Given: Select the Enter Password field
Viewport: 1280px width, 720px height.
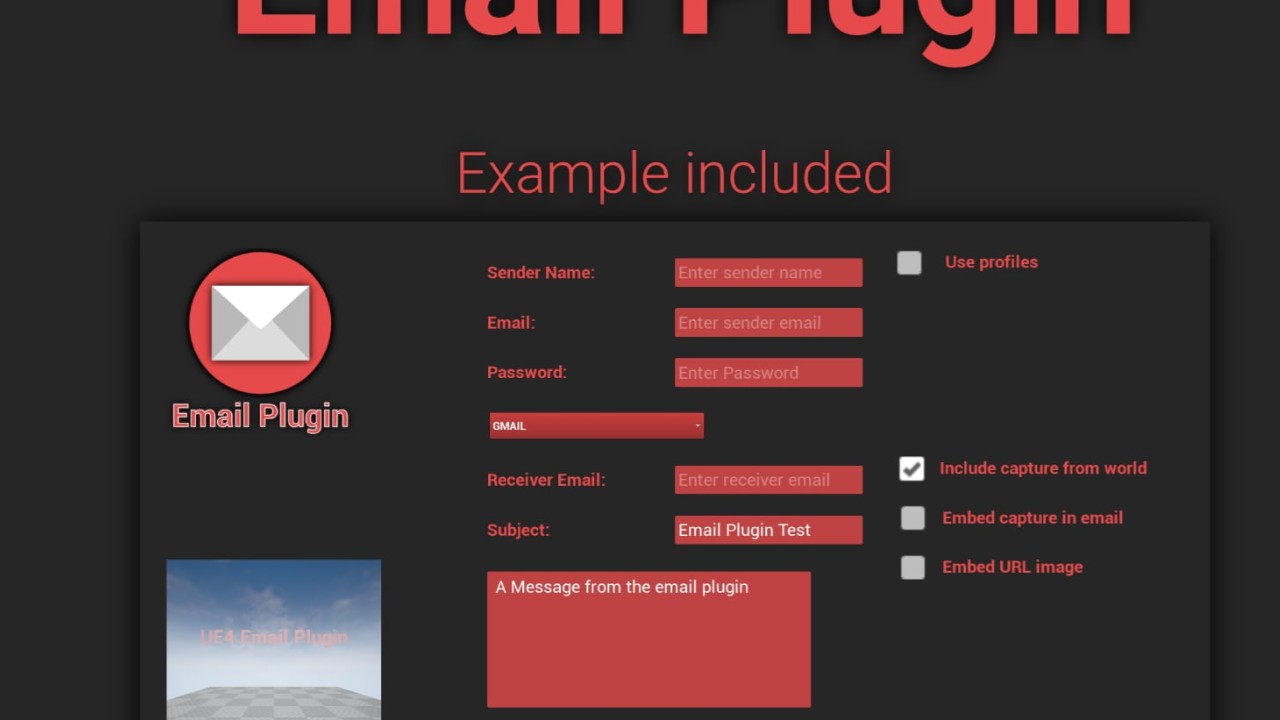Looking at the screenshot, I should (768, 373).
